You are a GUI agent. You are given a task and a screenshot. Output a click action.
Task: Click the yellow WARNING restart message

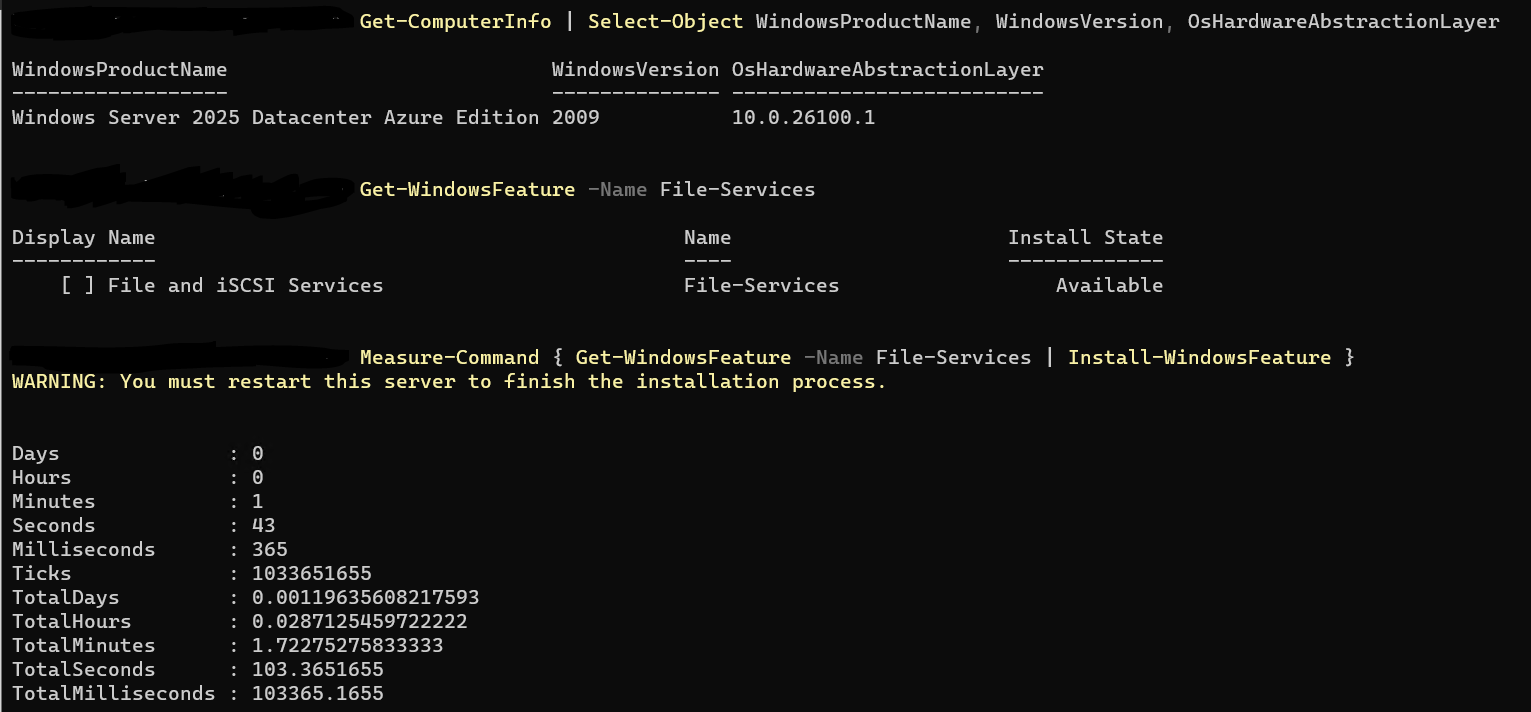click(x=449, y=381)
